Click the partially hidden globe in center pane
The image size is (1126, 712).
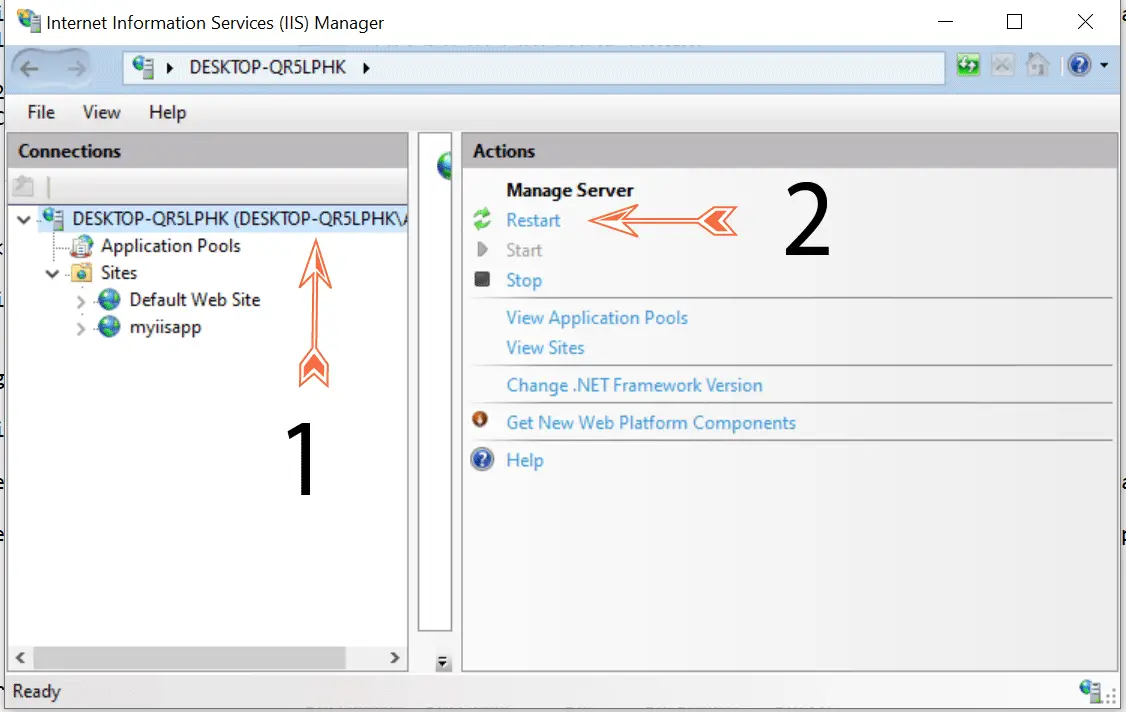[445, 166]
